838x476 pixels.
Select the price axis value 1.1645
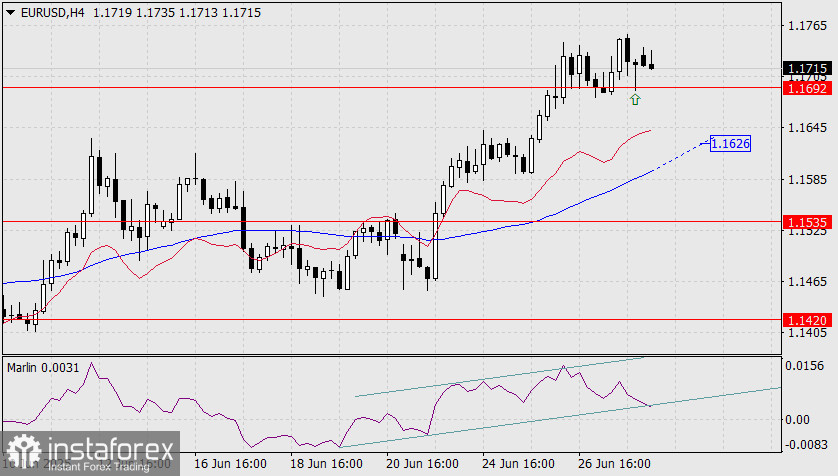pyautogui.click(x=807, y=128)
